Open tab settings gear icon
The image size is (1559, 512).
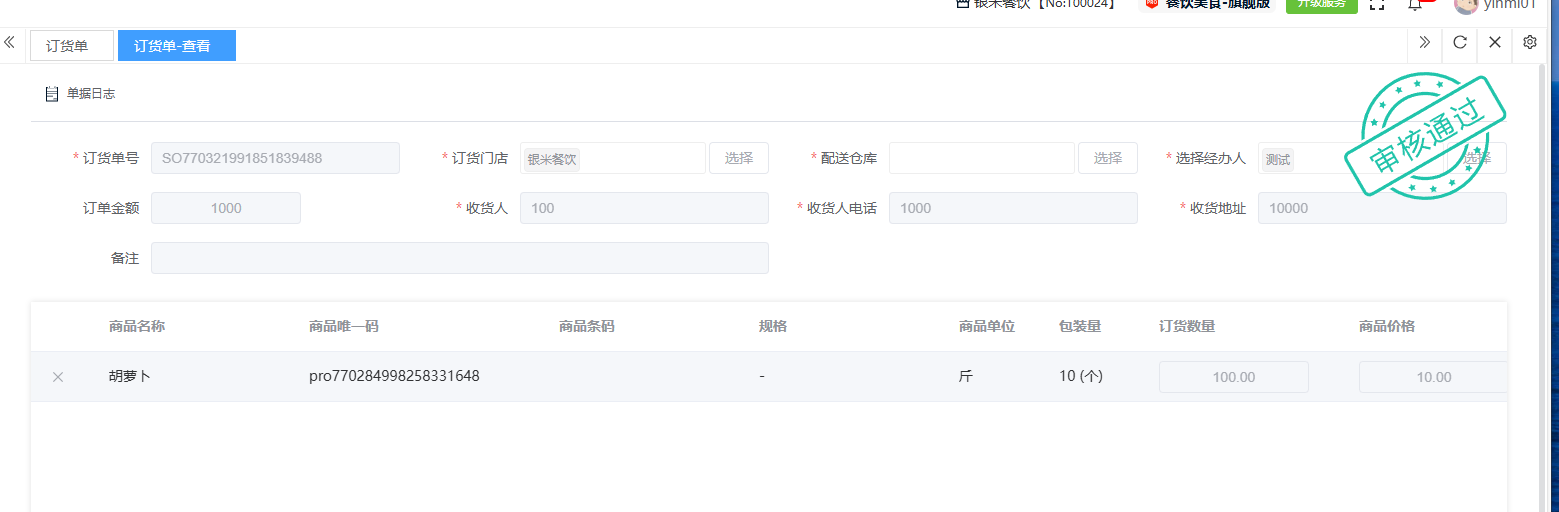[1529, 42]
